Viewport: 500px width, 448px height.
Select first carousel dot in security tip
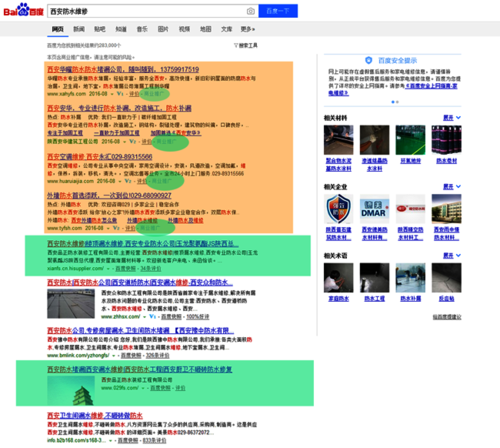(x=393, y=102)
